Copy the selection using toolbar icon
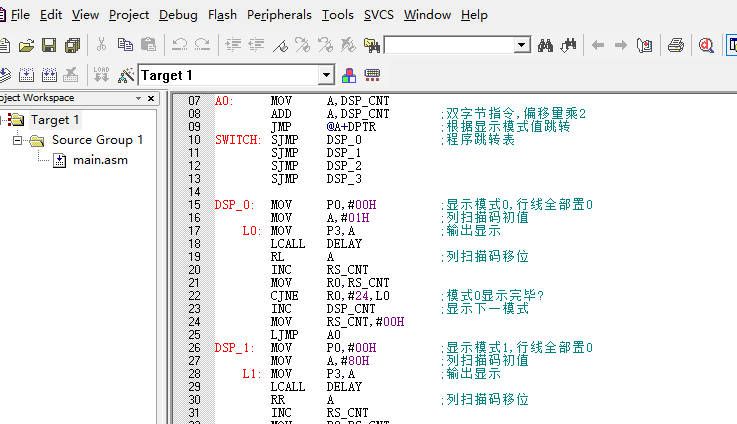The image size is (737, 424). tap(125, 45)
